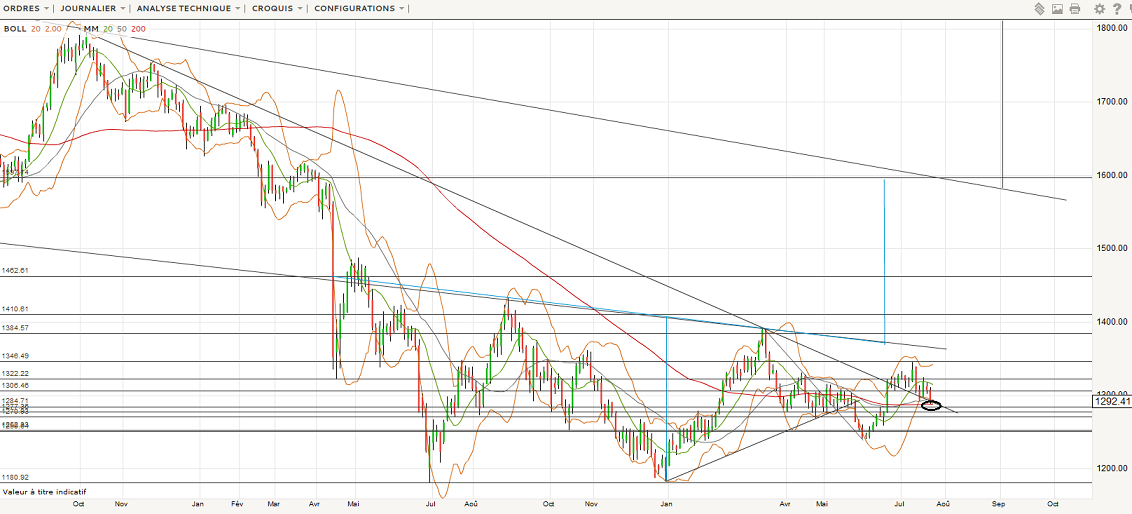Screen dimensions: 1132x514
Task: Print the chart using printer icon
Action: (x=1075, y=9)
